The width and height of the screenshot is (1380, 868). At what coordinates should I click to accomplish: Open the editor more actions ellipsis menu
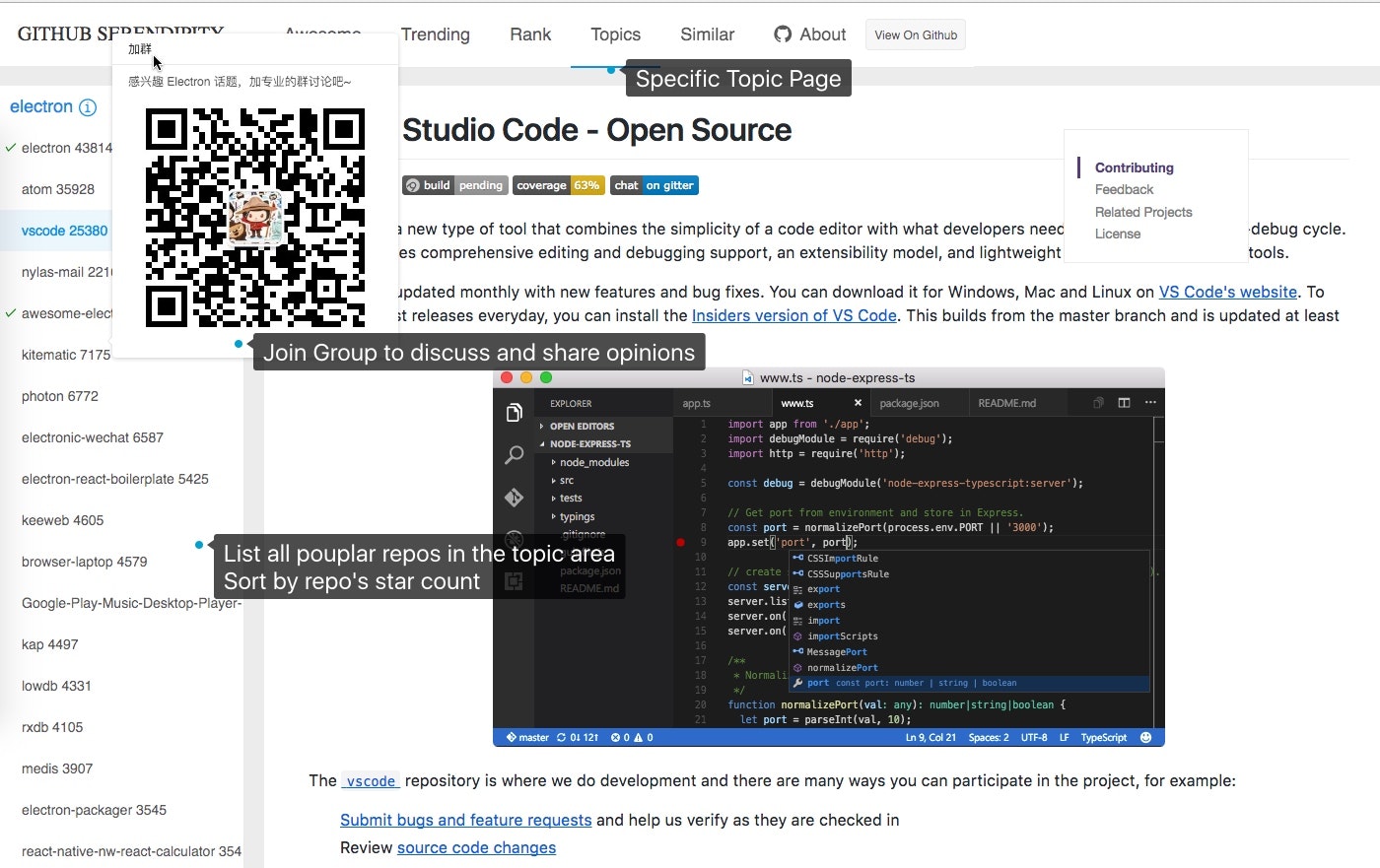pyautogui.click(x=1150, y=402)
